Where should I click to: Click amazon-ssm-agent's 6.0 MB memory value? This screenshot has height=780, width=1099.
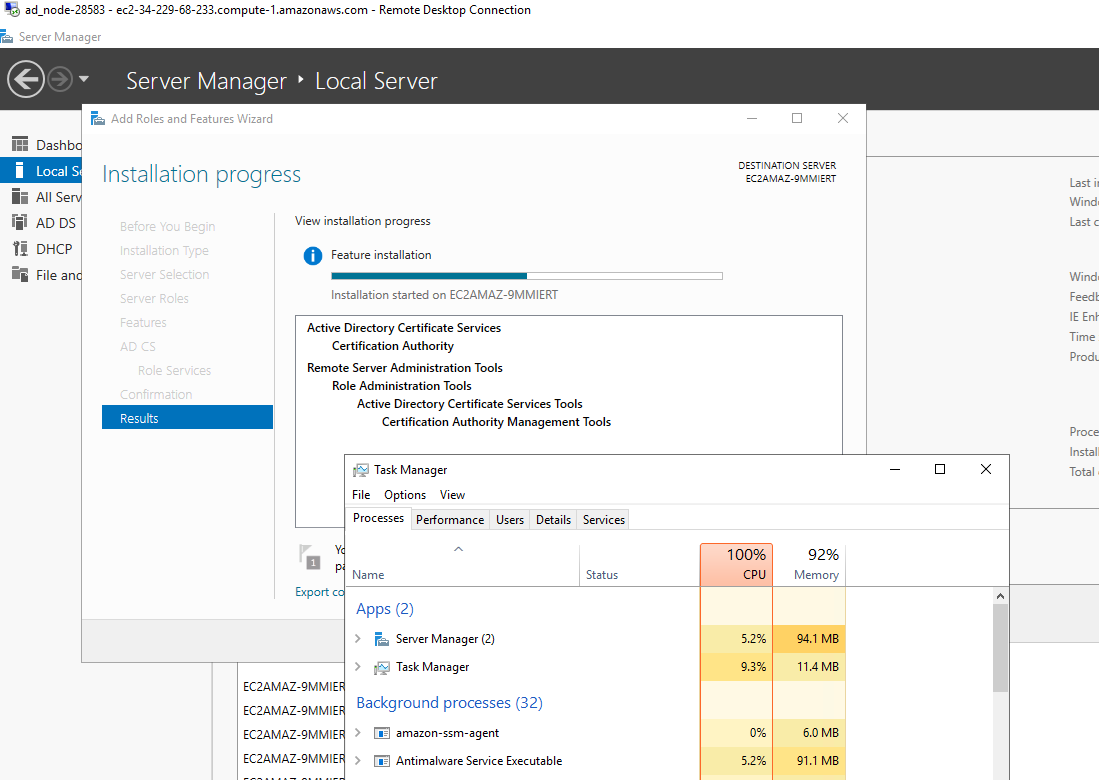[x=810, y=732]
